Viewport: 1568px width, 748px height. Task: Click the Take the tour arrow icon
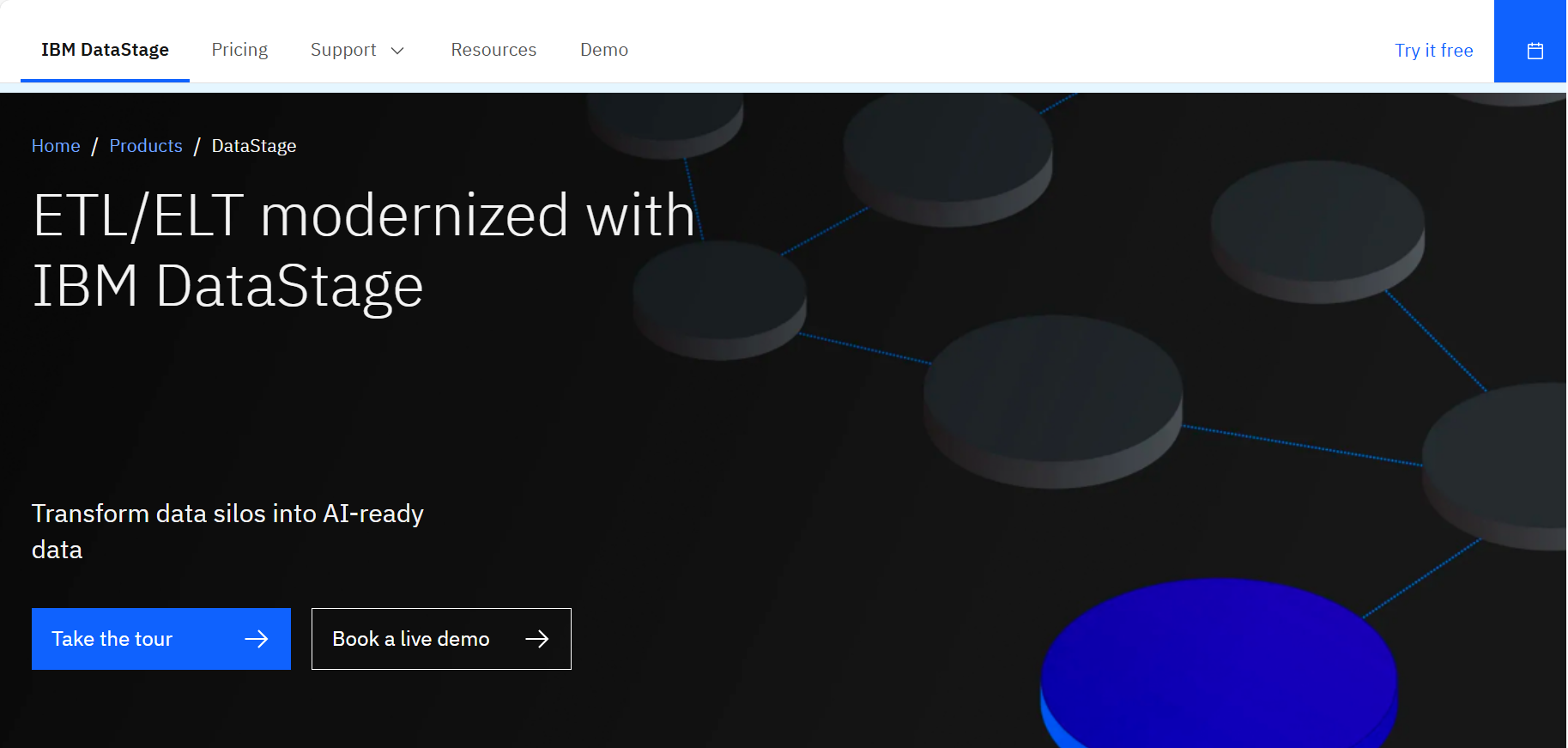pyautogui.click(x=256, y=639)
